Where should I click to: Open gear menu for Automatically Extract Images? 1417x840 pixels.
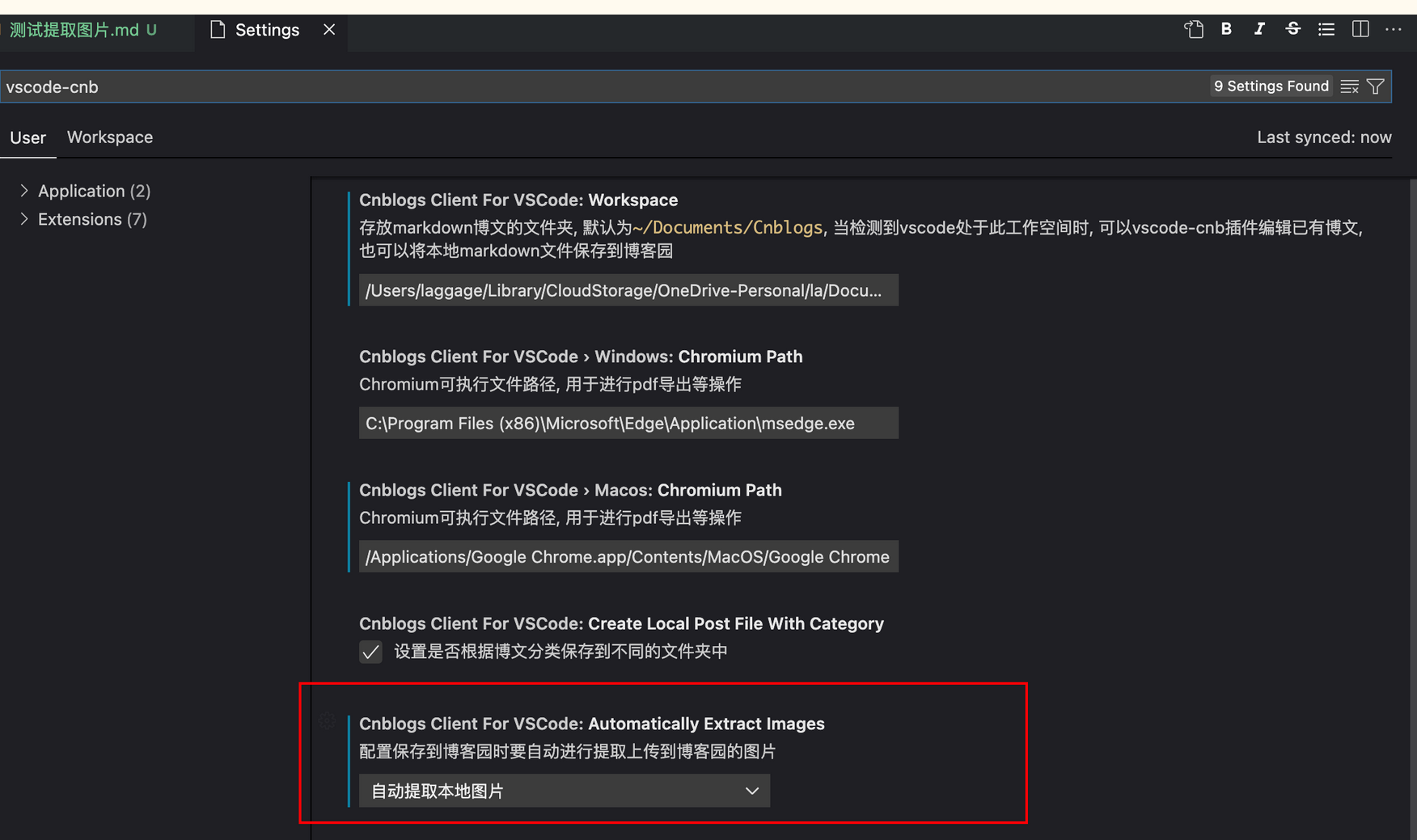click(x=327, y=721)
